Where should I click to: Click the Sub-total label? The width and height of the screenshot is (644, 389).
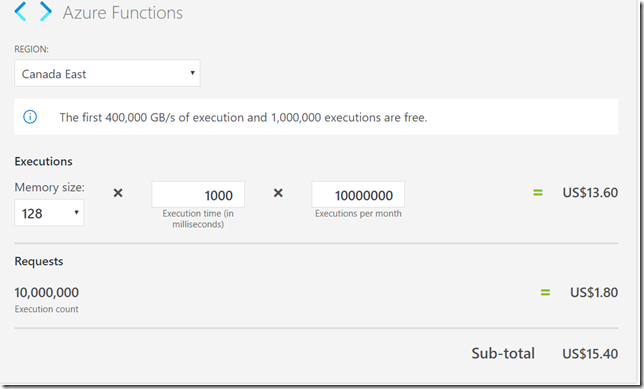pos(503,353)
